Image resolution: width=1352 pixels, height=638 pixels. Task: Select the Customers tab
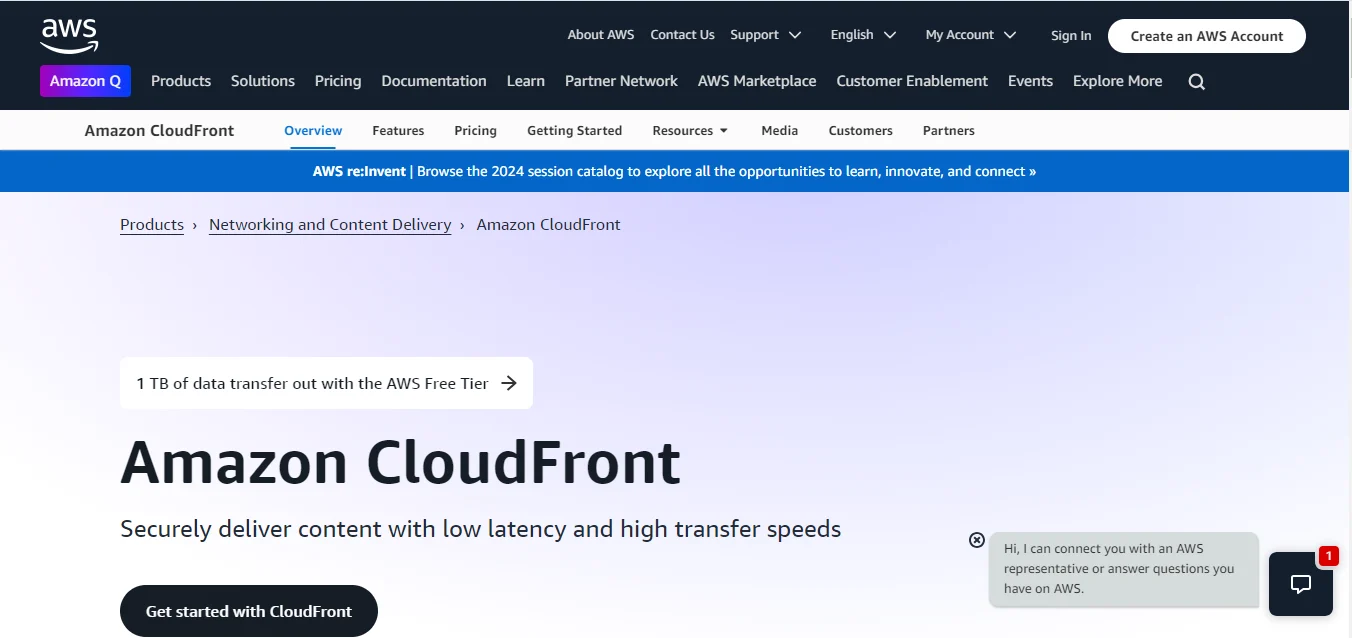[861, 130]
